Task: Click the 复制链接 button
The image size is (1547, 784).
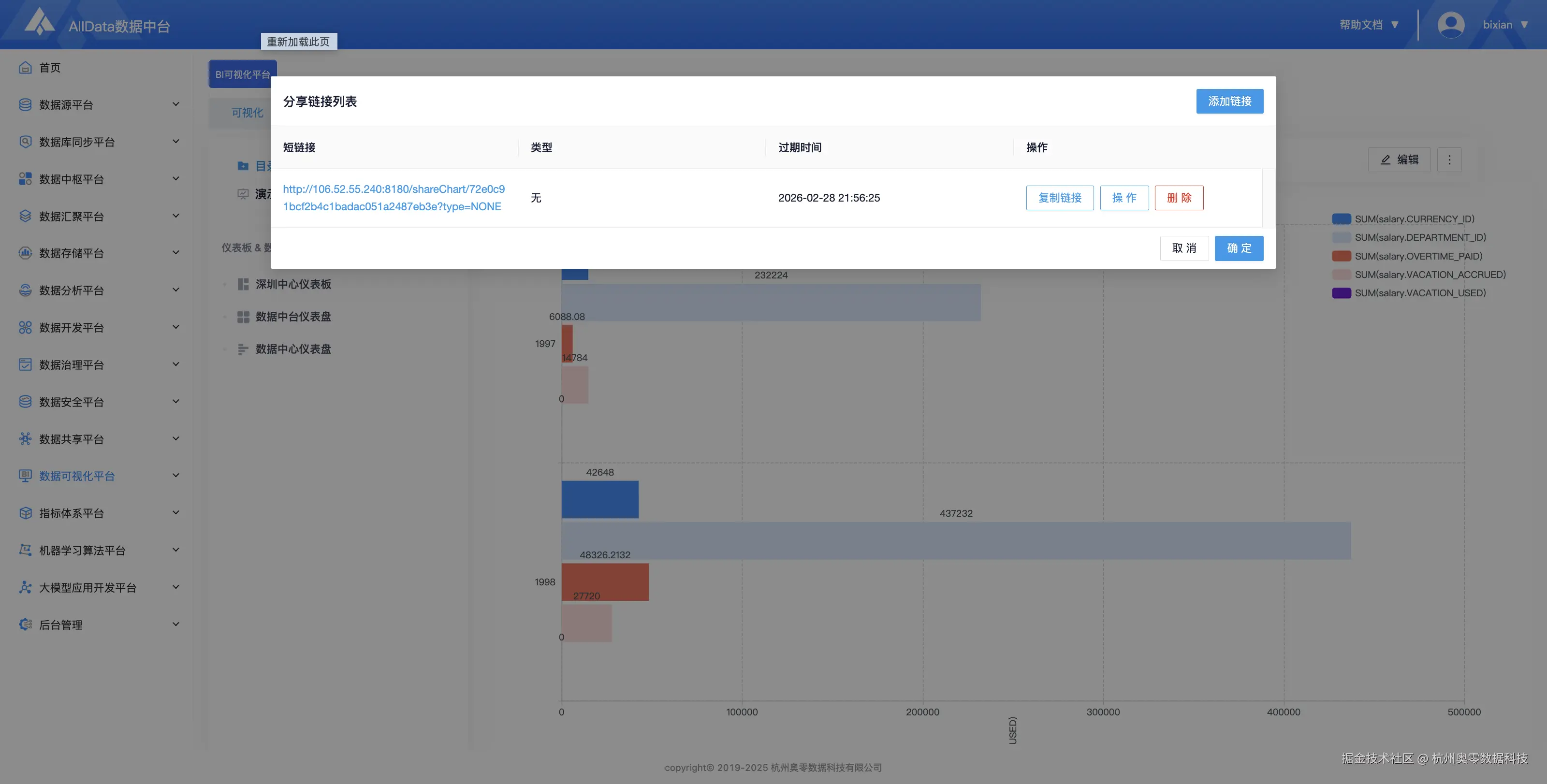Action: [x=1059, y=198]
